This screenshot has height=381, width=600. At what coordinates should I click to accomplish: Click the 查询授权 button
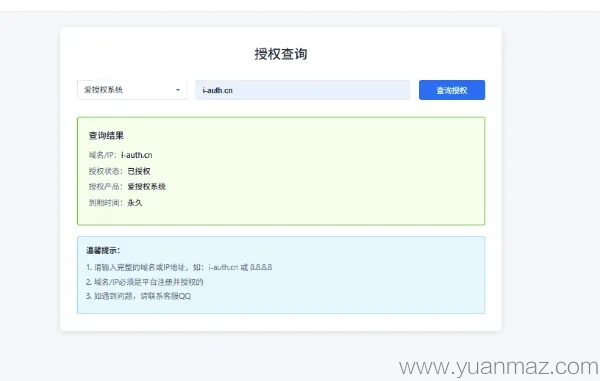pyautogui.click(x=452, y=90)
